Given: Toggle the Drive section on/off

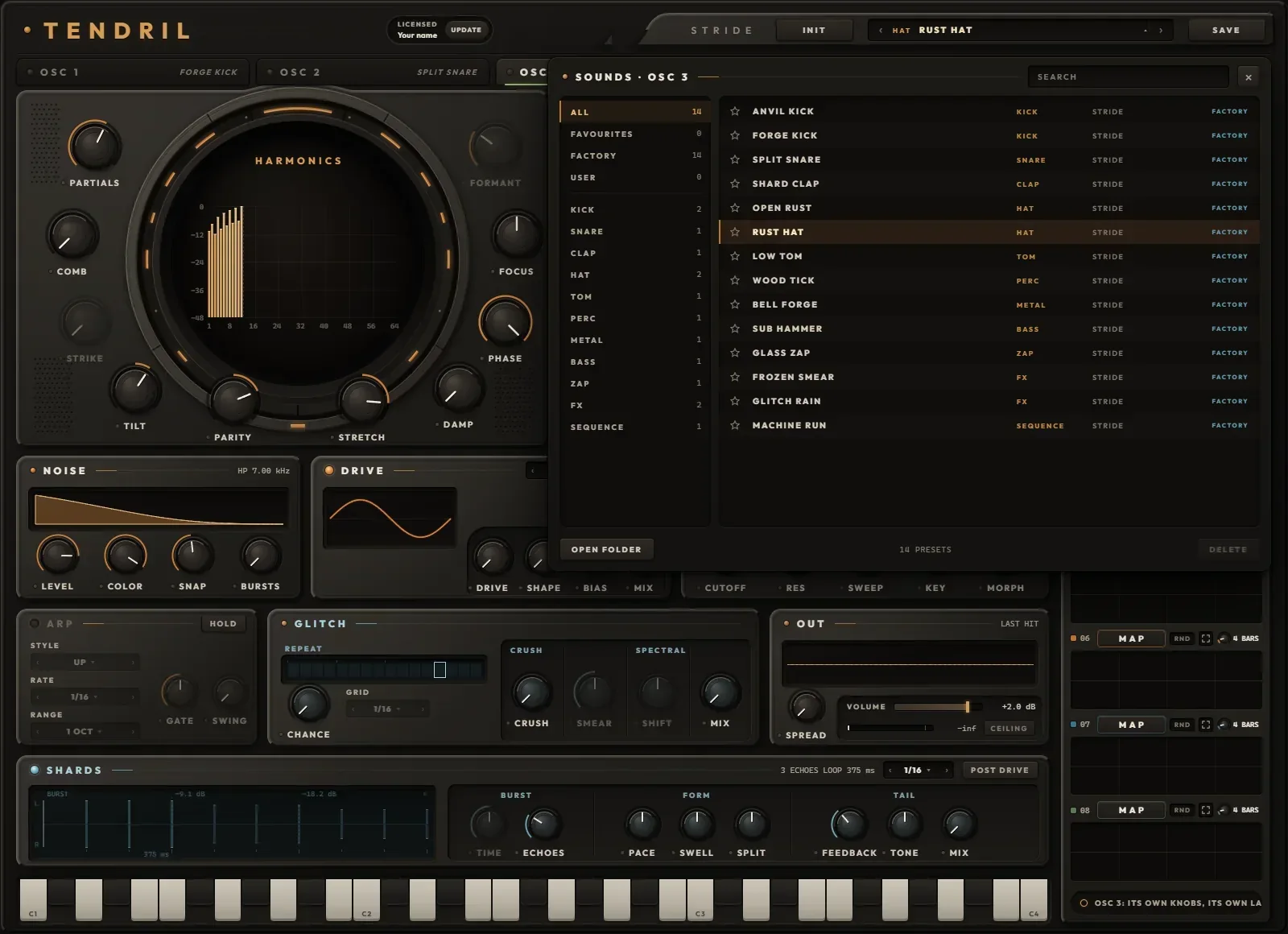Looking at the screenshot, I should (329, 470).
